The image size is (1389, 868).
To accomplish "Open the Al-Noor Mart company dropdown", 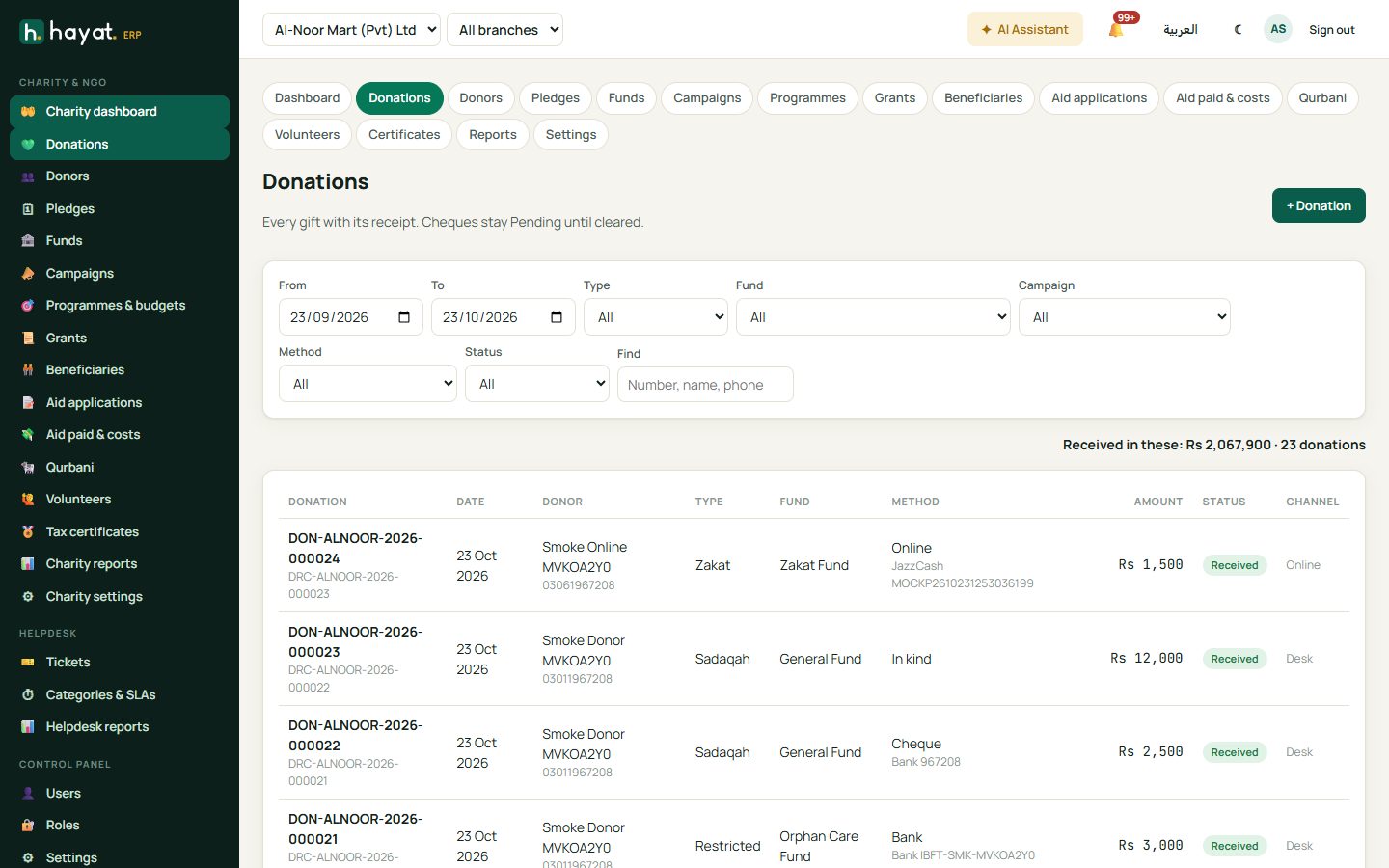I will point(351,30).
